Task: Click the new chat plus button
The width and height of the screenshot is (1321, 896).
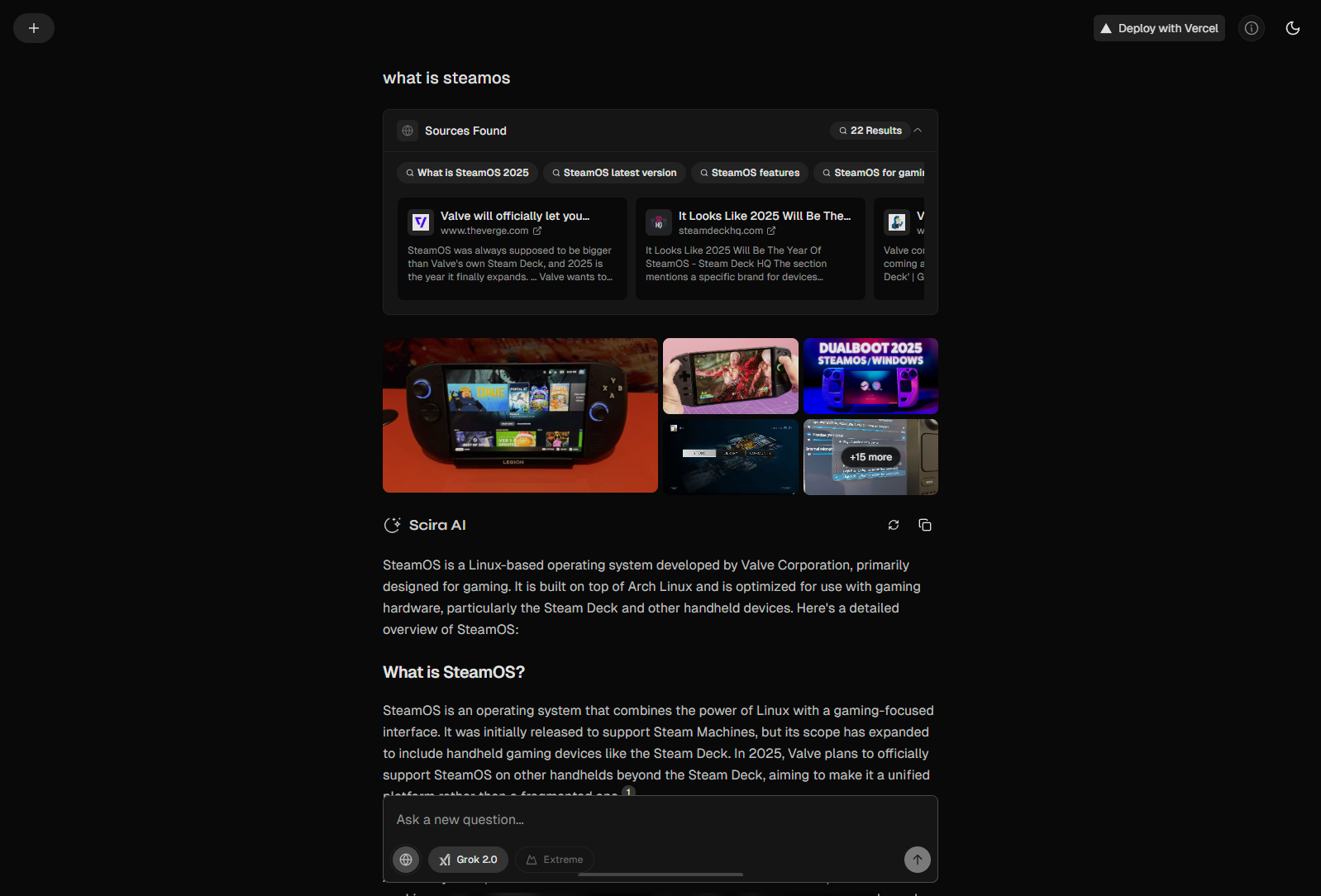Action: (x=34, y=28)
